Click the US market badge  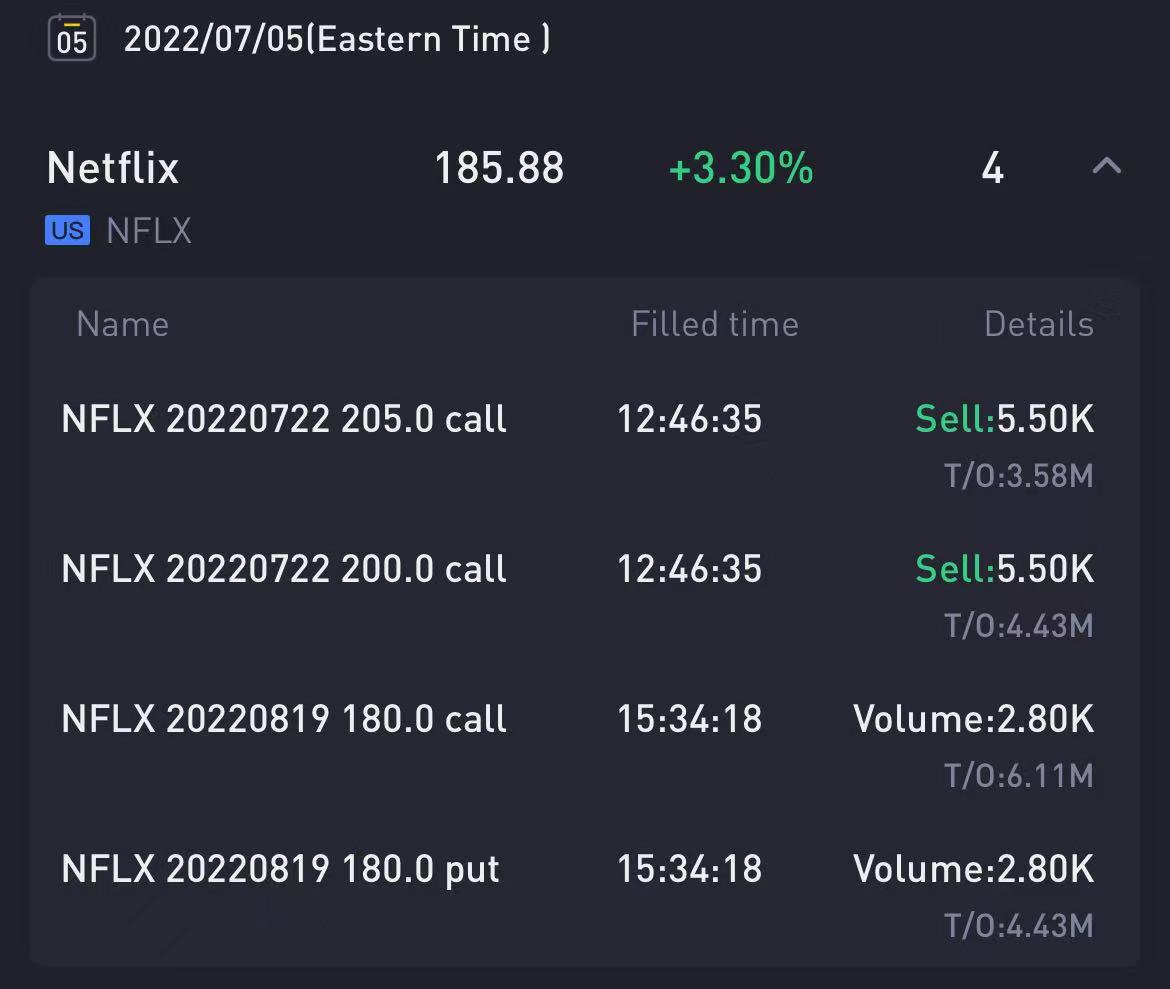[67, 231]
